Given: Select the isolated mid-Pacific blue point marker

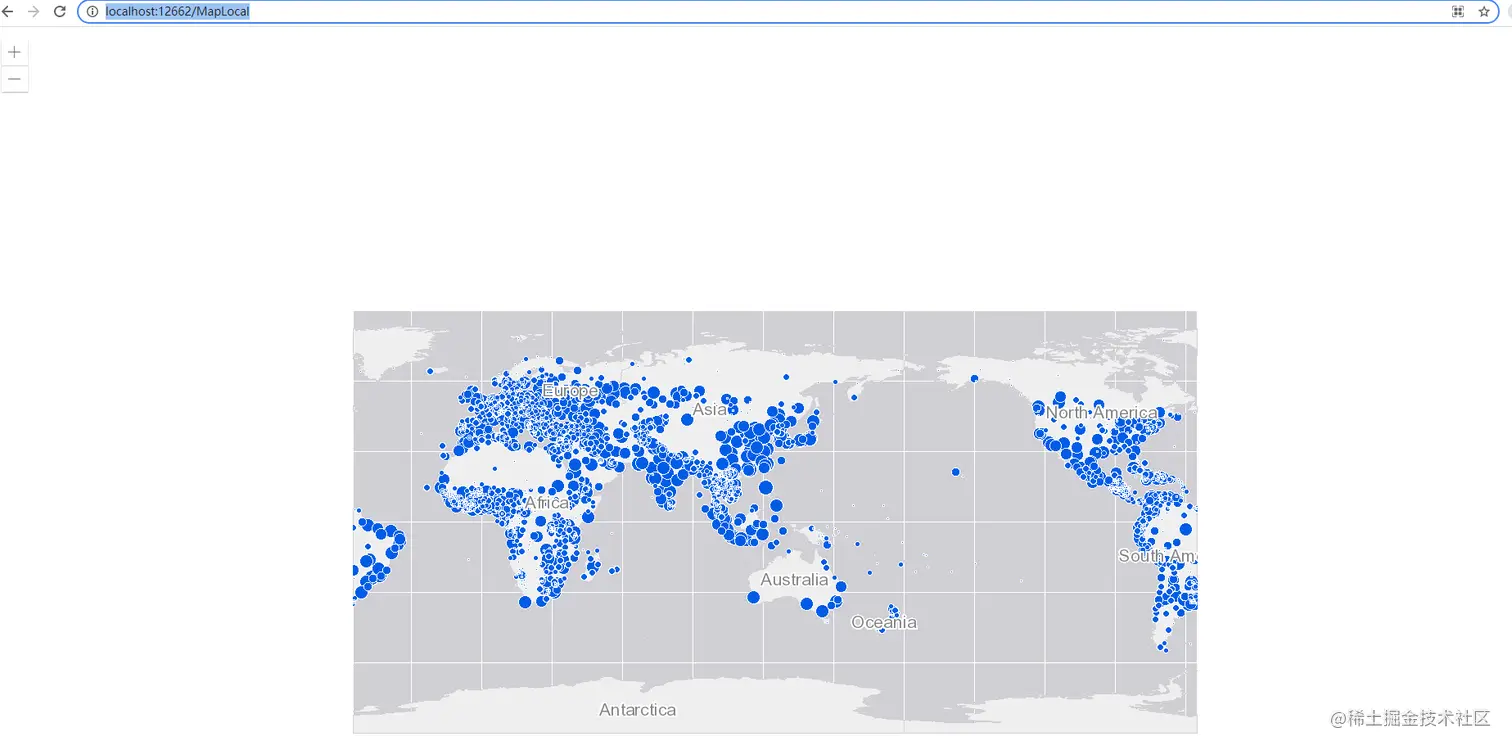Looking at the screenshot, I should coord(956,472).
